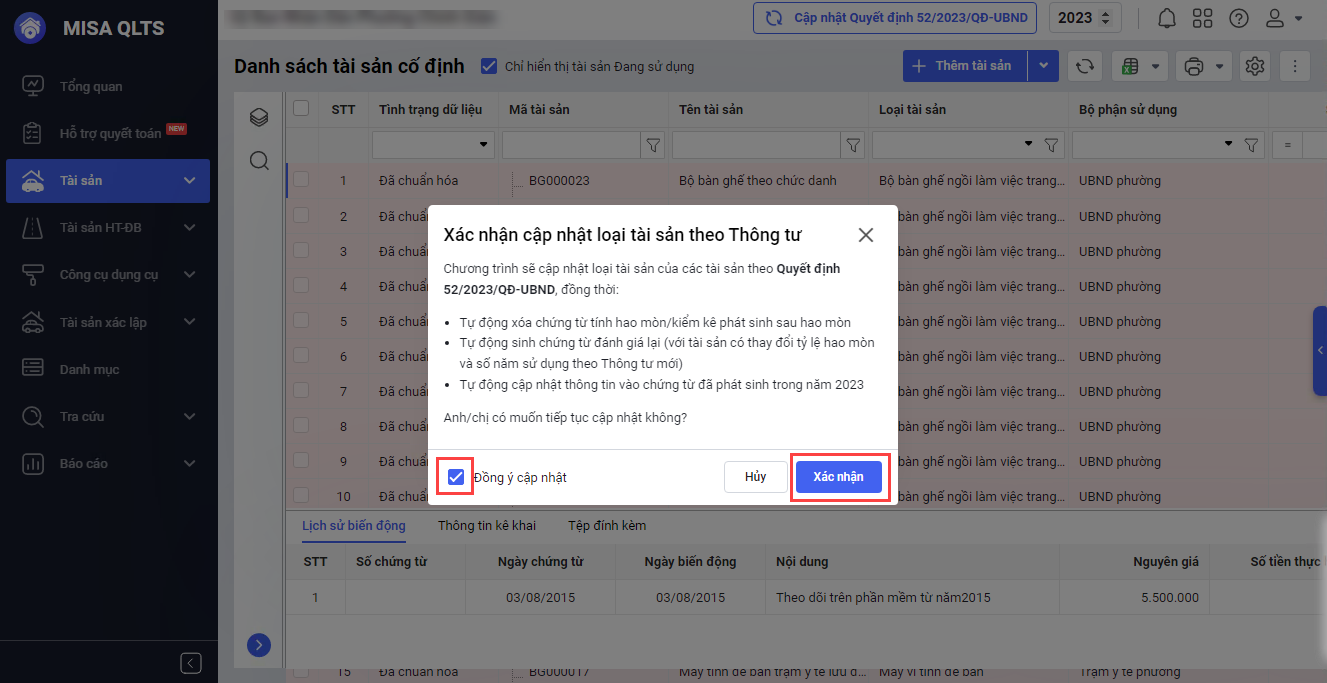
Task: Select all rows header checkbox
Action: point(301,108)
